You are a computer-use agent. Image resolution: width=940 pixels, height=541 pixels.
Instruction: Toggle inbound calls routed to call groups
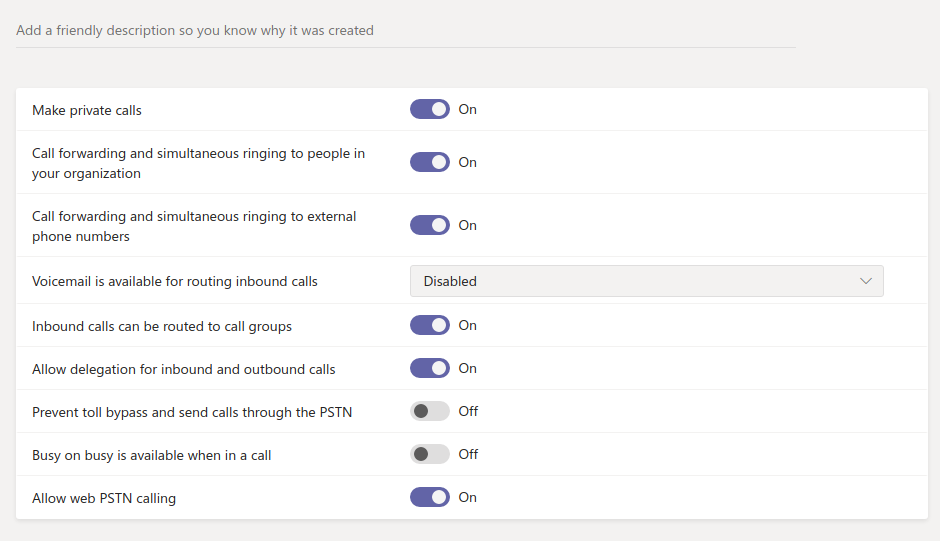click(x=430, y=325)
